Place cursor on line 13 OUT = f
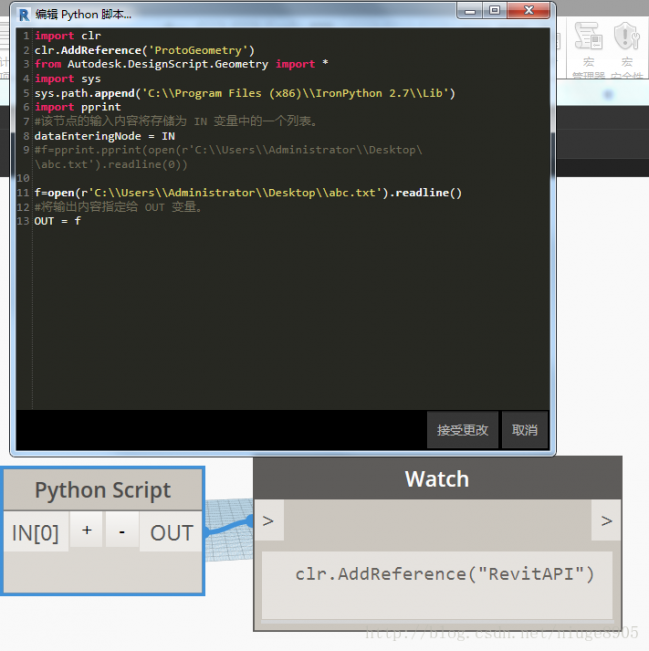Screen dimensions: 649x651 click(x=58, y=221)
